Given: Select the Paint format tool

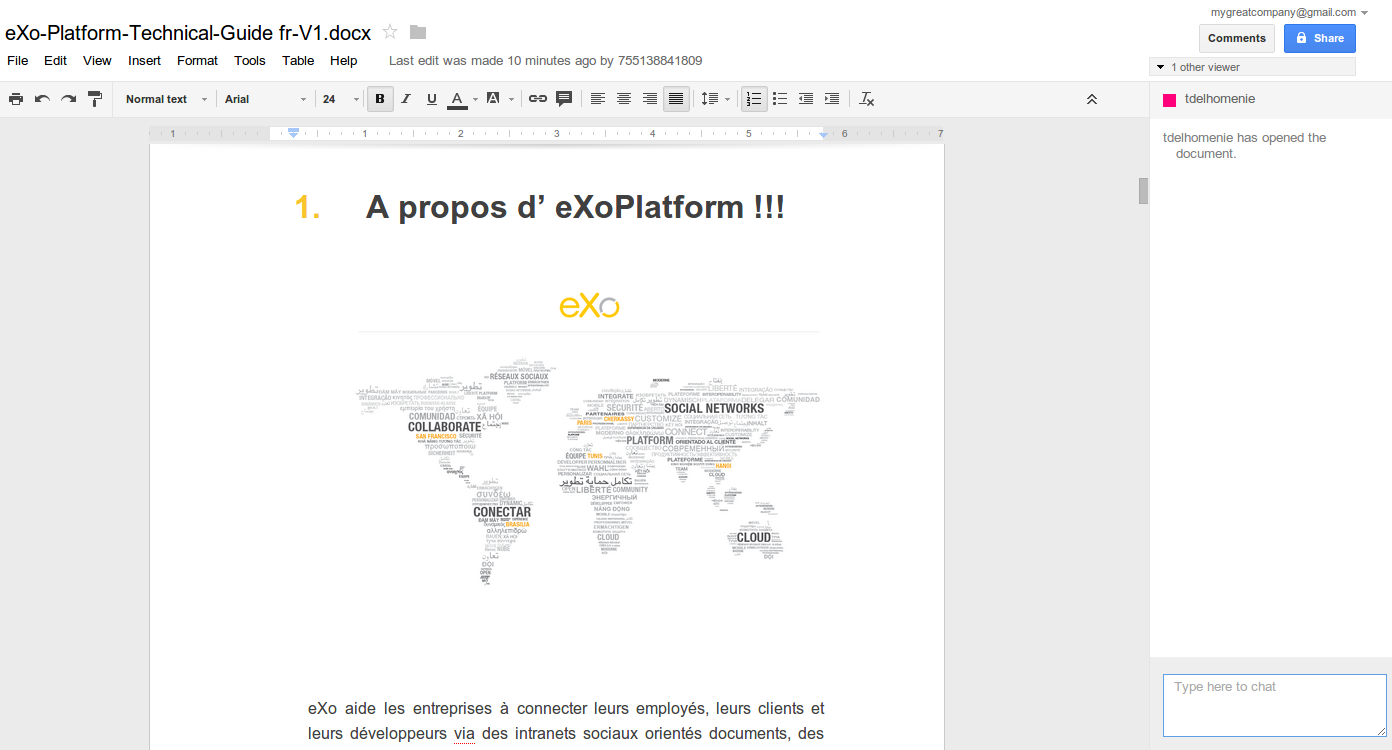Looking at the screenshot, I should pyautogui.click(x=95, y=99).
